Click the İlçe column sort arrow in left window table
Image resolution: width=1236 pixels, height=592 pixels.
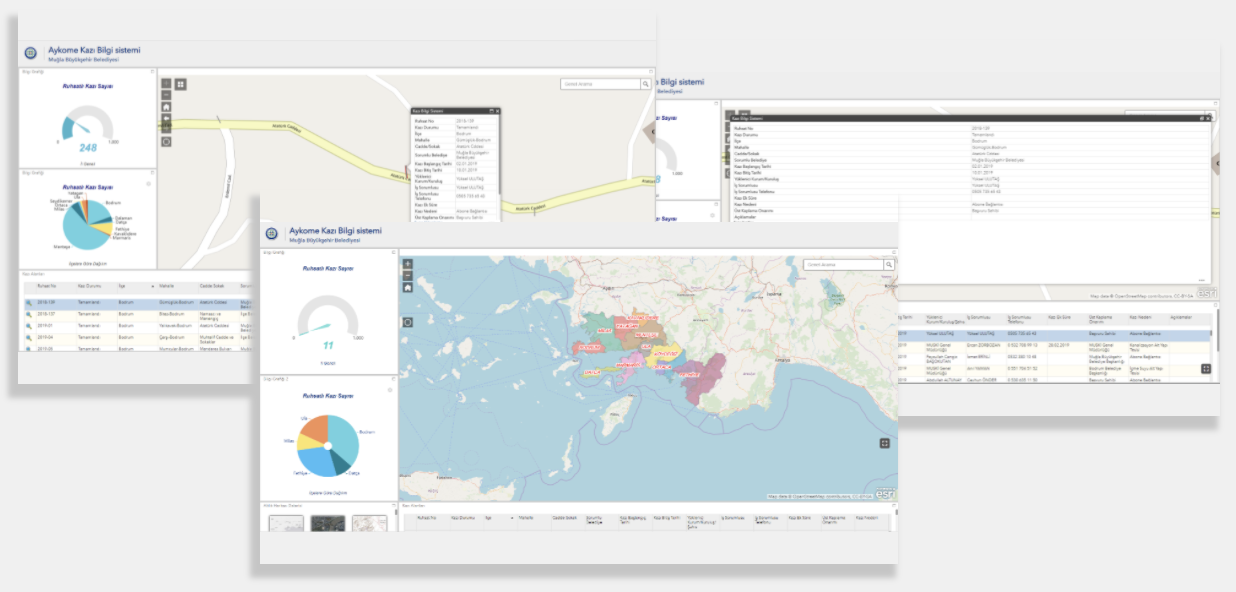tap(153, 286)
